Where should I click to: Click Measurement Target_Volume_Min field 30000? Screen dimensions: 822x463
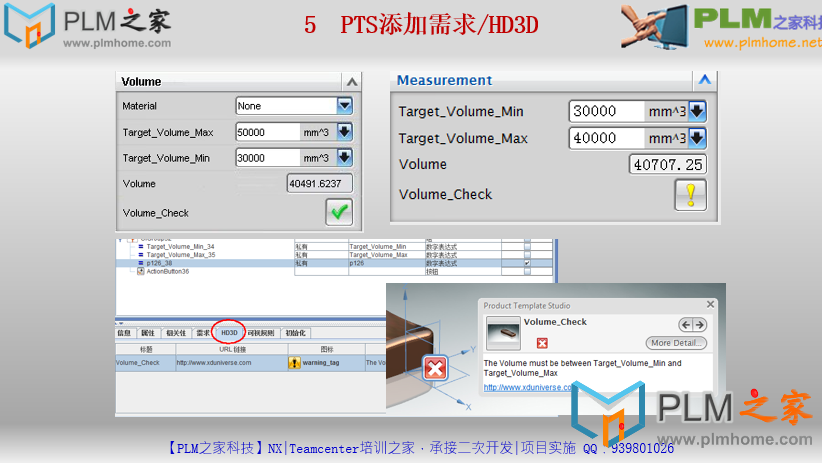[x=607, y=111]
